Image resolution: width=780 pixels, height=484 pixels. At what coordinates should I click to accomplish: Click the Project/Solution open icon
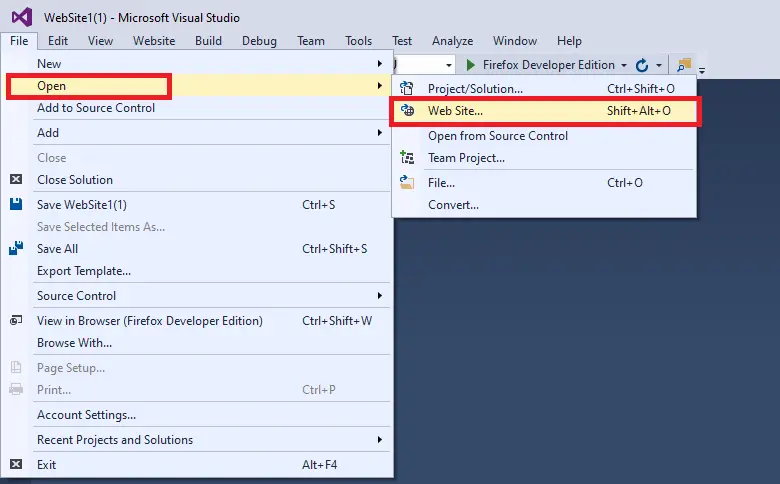[407, 88]
